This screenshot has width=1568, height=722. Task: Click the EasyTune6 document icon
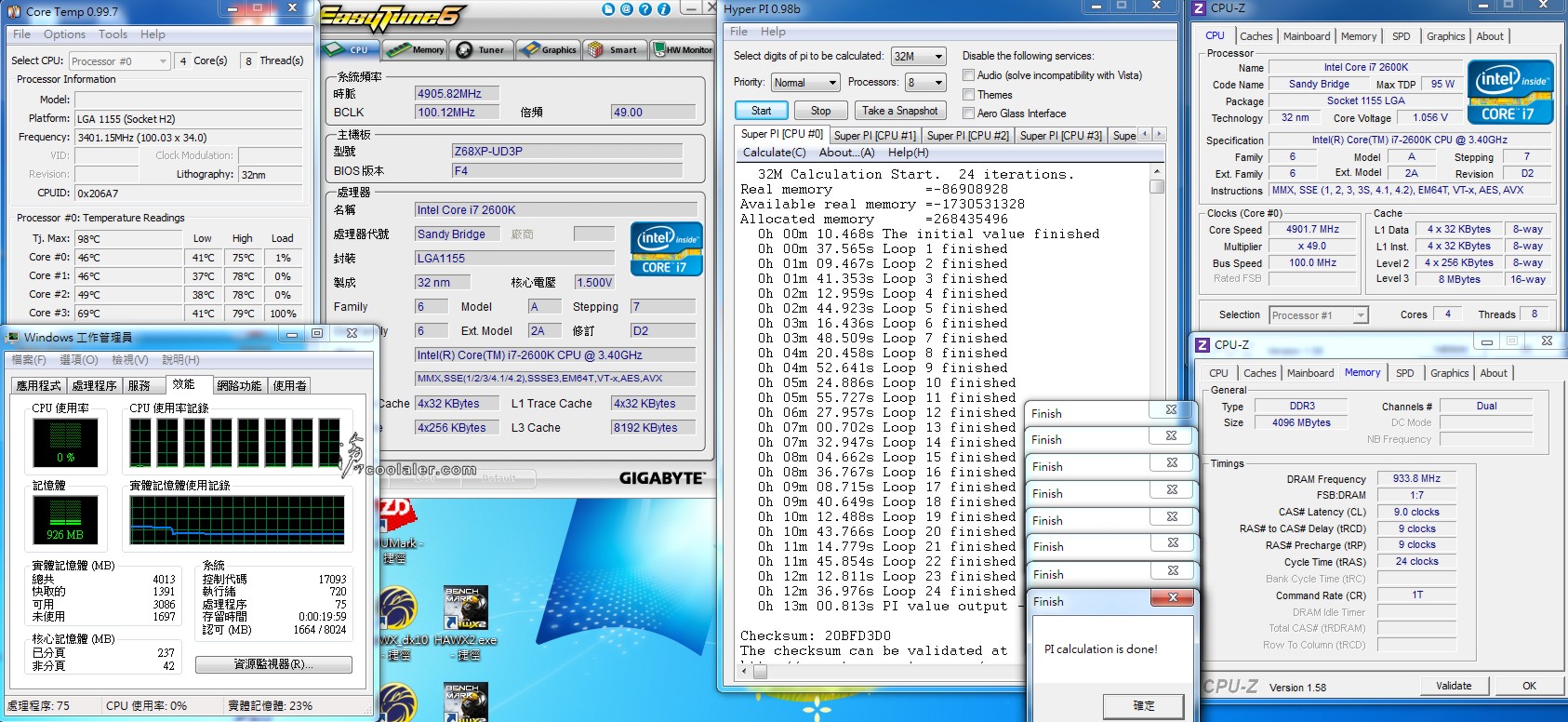(x=608, y=9)
